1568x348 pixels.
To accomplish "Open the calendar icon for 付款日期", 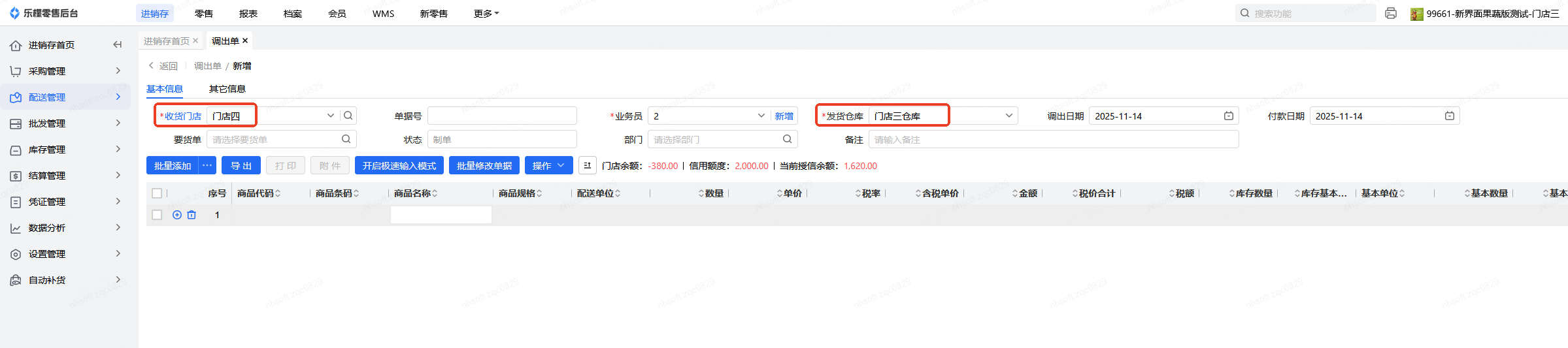I will [x=1450, y=116].
